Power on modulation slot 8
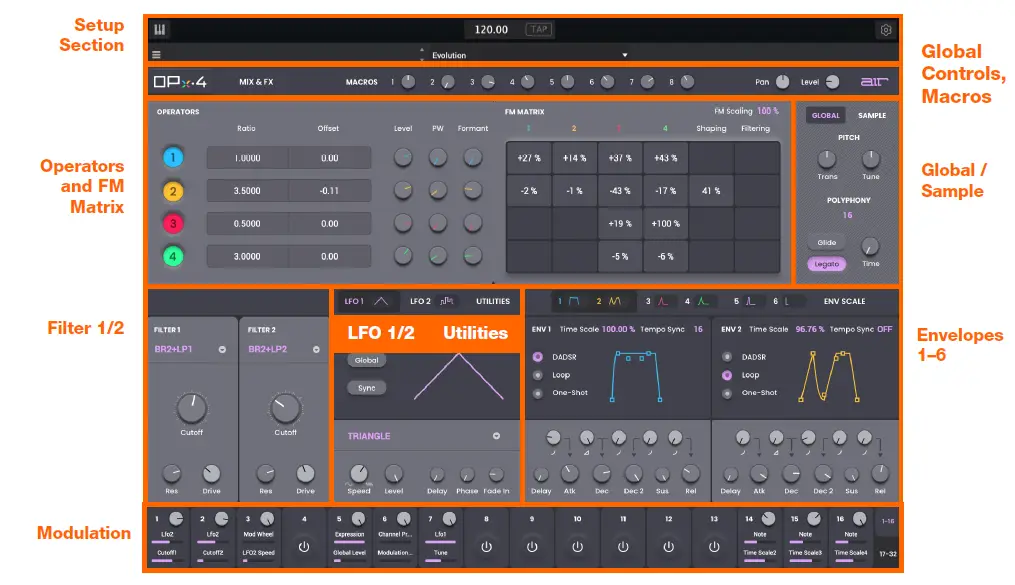This screenshot has width=1015, height=585. (487, 546)
